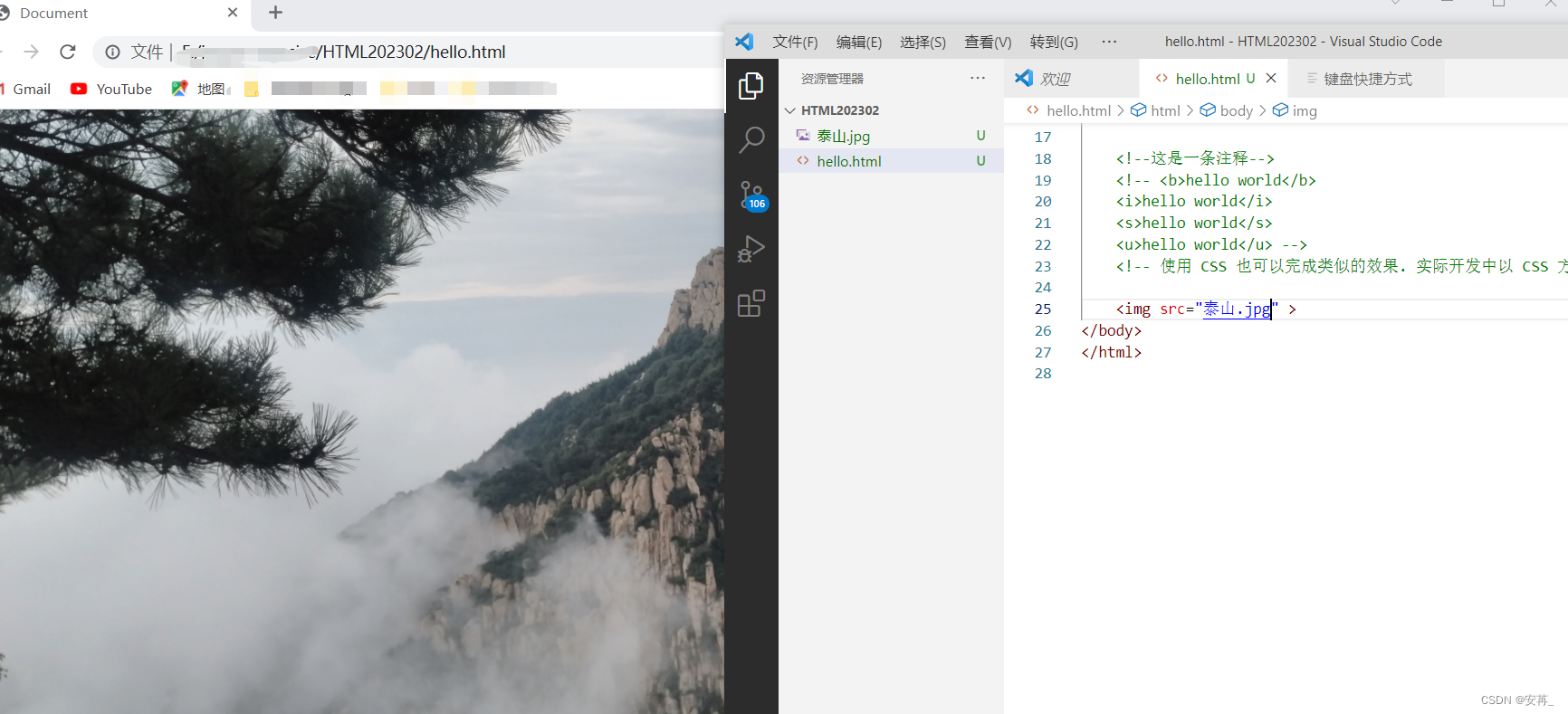The height and width of the screenshot is (714, 1568).
Task: Switch to the 键盘快捷方式 tab
Action: coord(1367,79)
